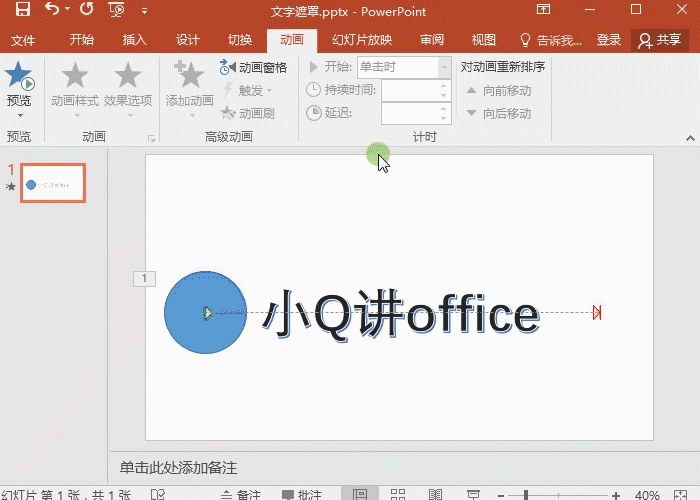Toggle the 备注 notes pane
700x500 pixels.
click(x=241, y=495)
